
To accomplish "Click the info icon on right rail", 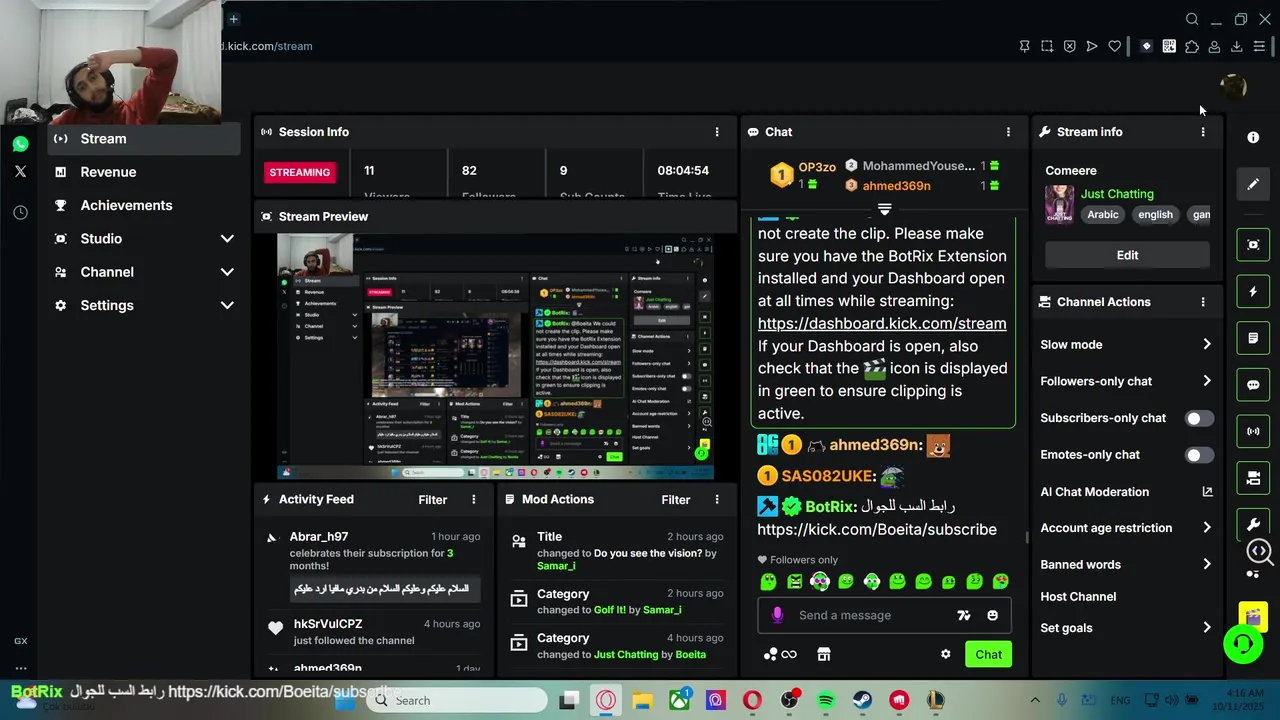I will (x=1253, y=137).
